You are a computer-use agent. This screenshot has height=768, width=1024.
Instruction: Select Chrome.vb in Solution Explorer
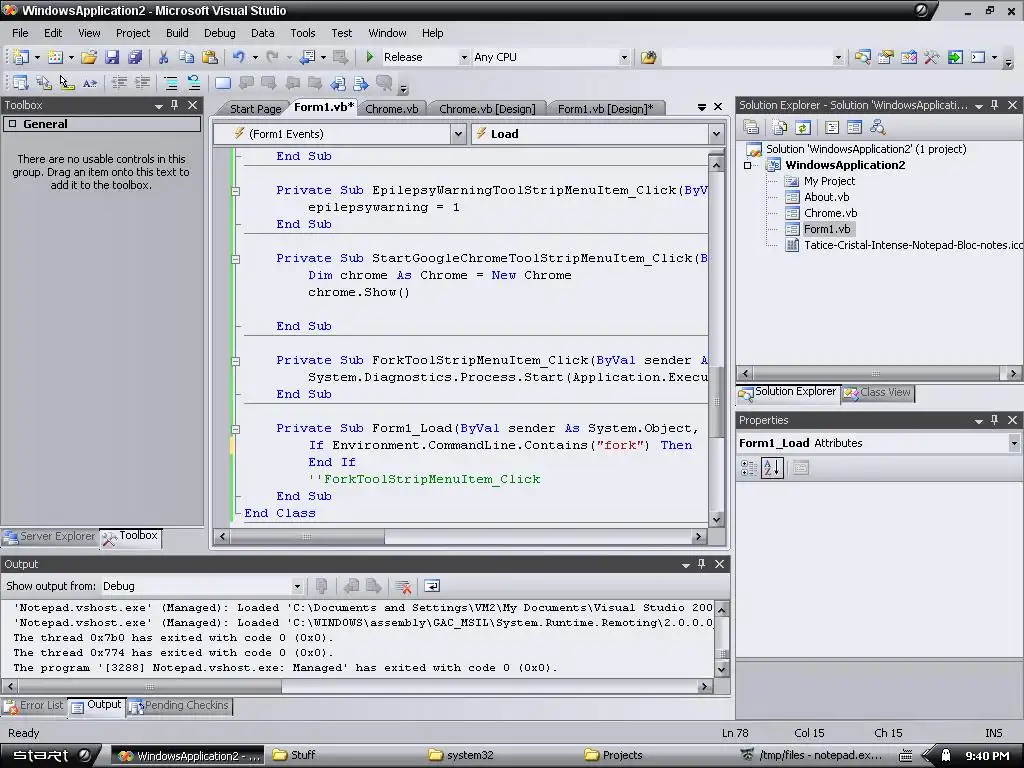pos(830,213)
